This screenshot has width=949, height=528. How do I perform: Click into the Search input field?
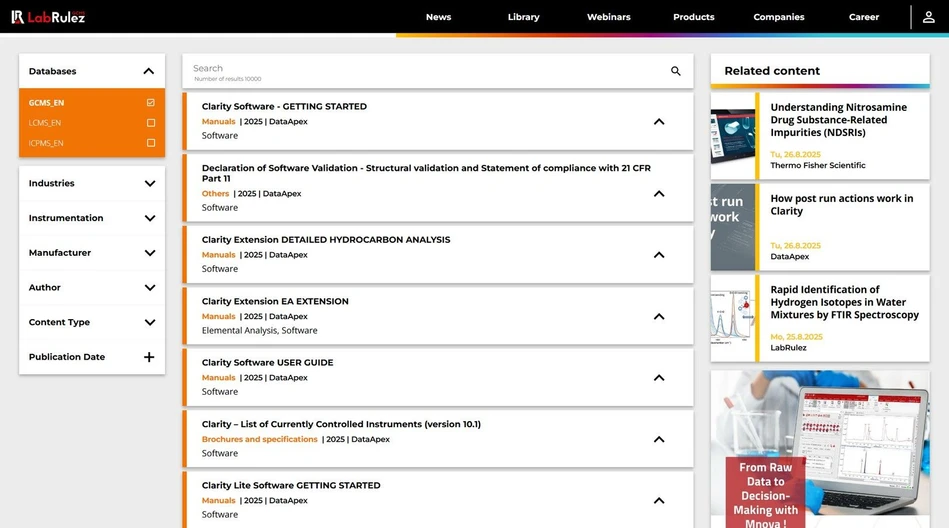424,71
